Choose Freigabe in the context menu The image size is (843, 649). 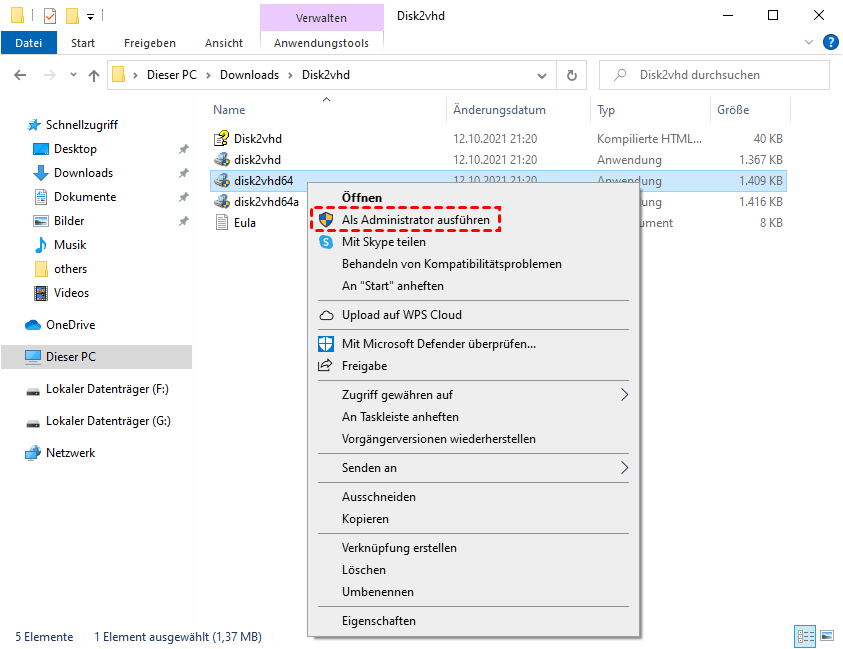473,366
